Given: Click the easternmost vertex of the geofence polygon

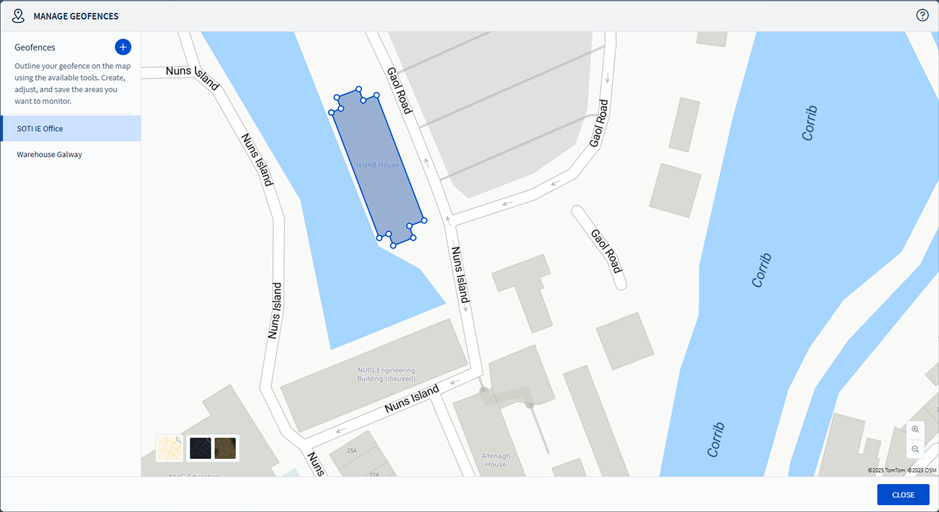Looking at the screenshot, I should pyautogui.click(x=424, y=220).
